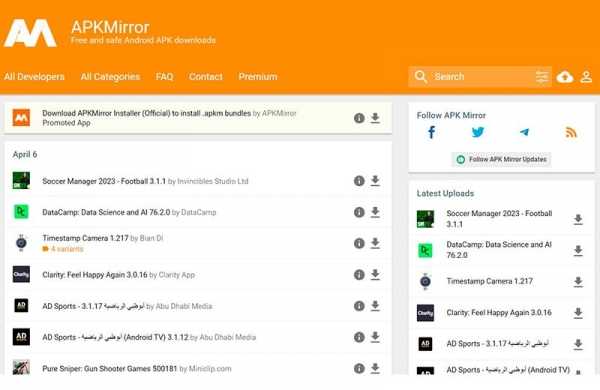Image resolution: width=600 pixels, height=390 pixels.
Task: Show info for DataCamp 76.2.0
Action: click(359, 212)
